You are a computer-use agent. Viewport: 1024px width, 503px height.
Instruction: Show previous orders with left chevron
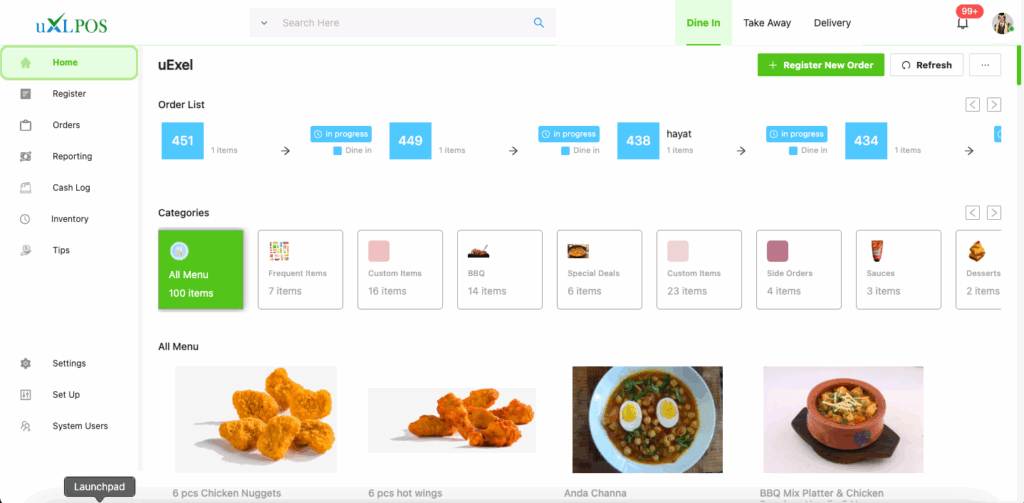(x=972, y=105)
